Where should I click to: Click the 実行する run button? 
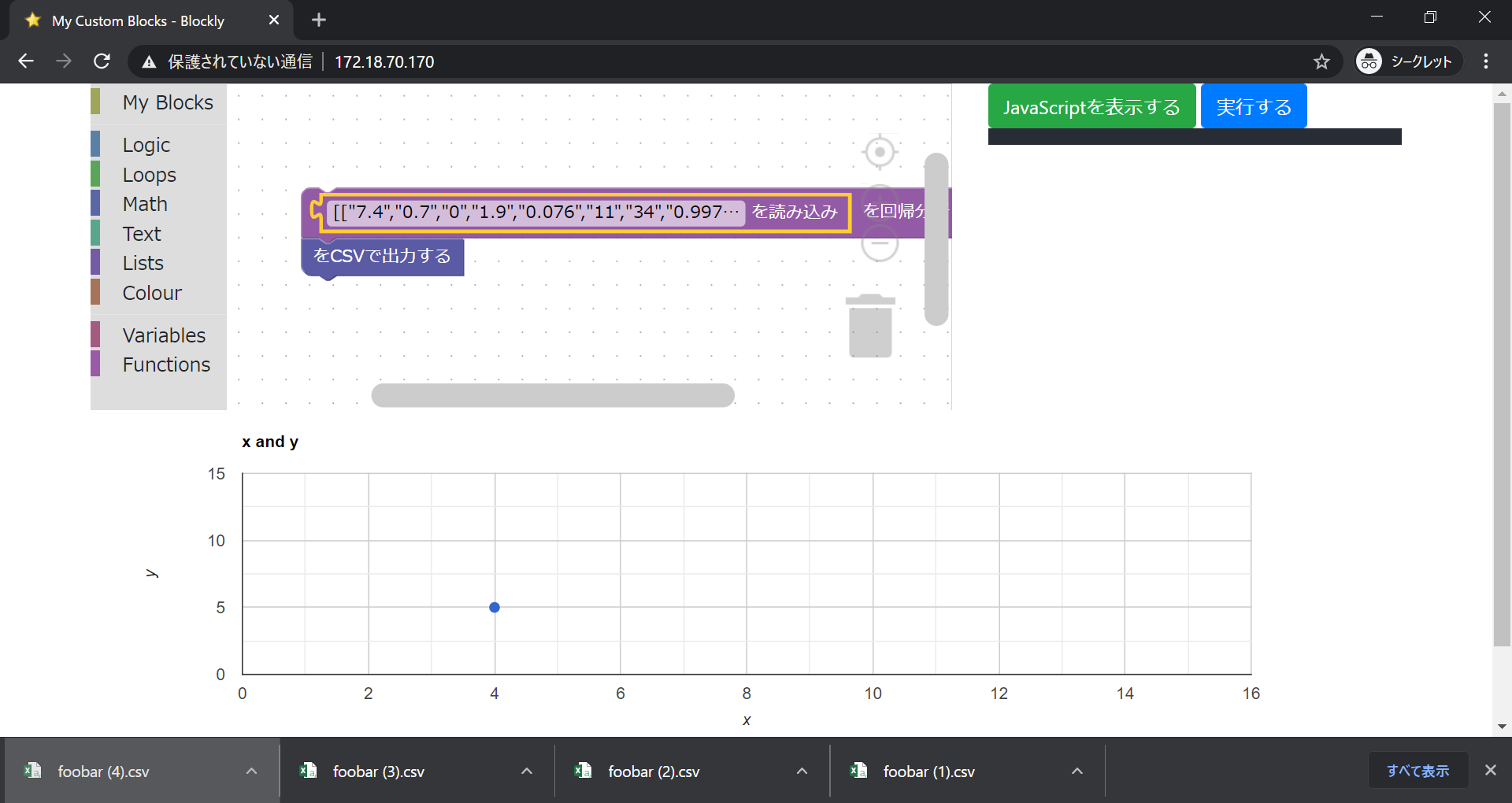tap(1254, 106)
